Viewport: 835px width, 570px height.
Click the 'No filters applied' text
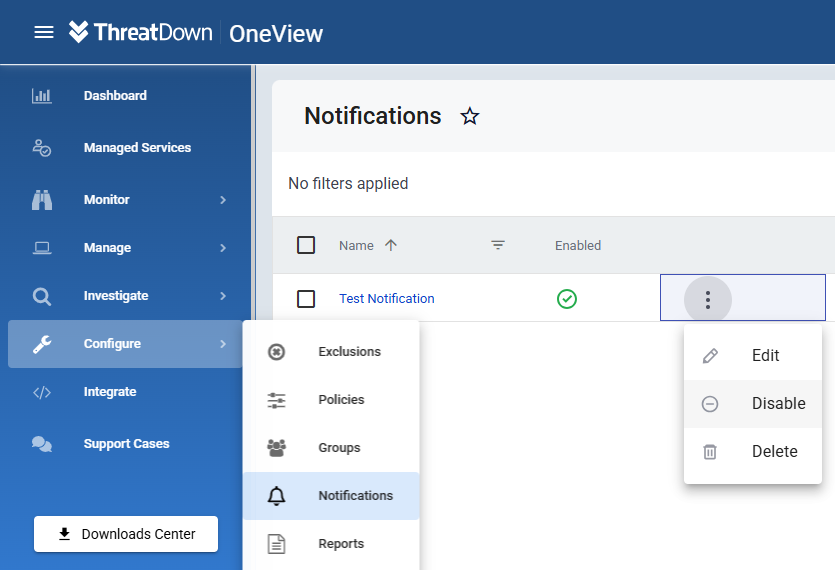point(348,184)
